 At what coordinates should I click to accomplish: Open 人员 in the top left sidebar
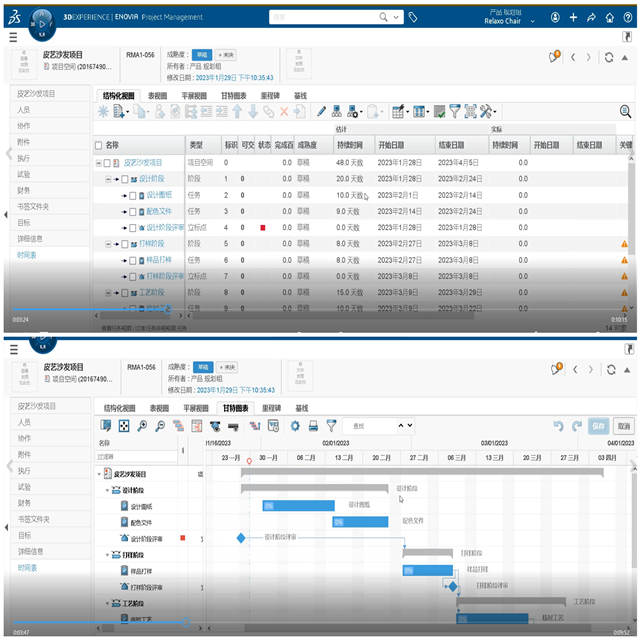coord(23,110)
